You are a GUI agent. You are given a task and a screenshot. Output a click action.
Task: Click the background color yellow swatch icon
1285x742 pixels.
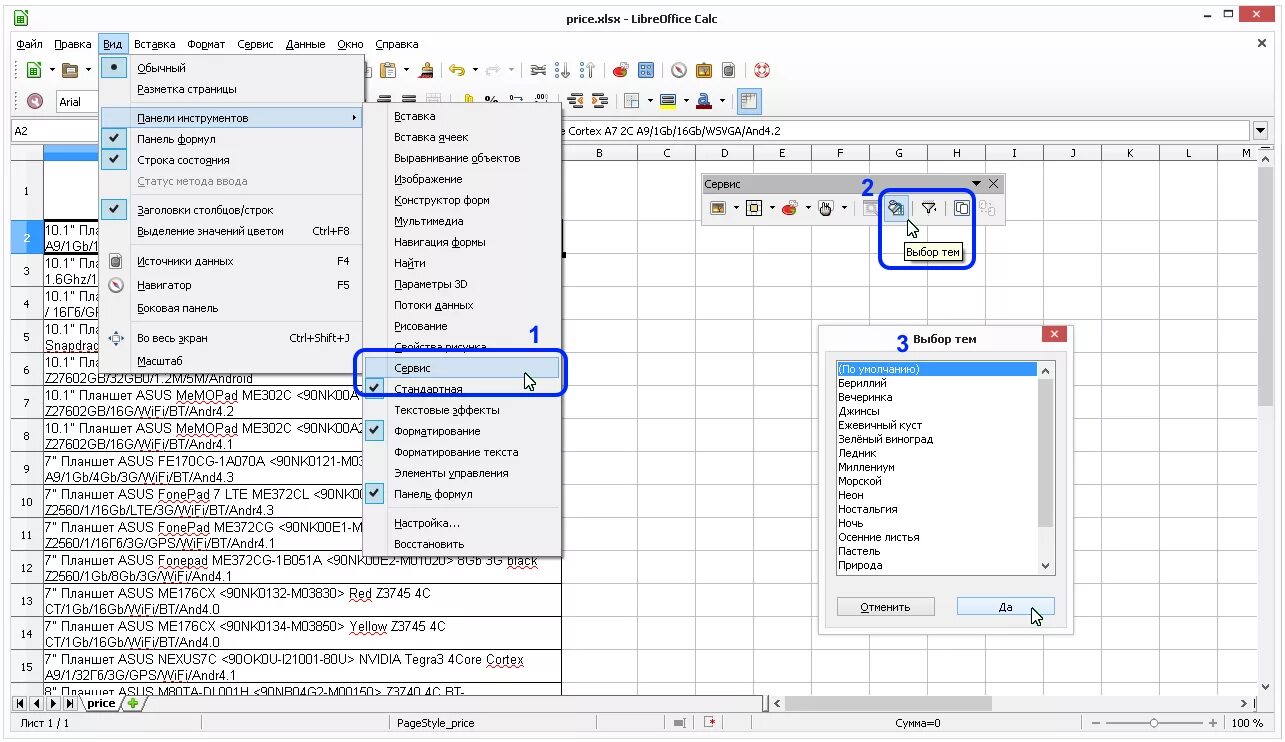[668, 101]
